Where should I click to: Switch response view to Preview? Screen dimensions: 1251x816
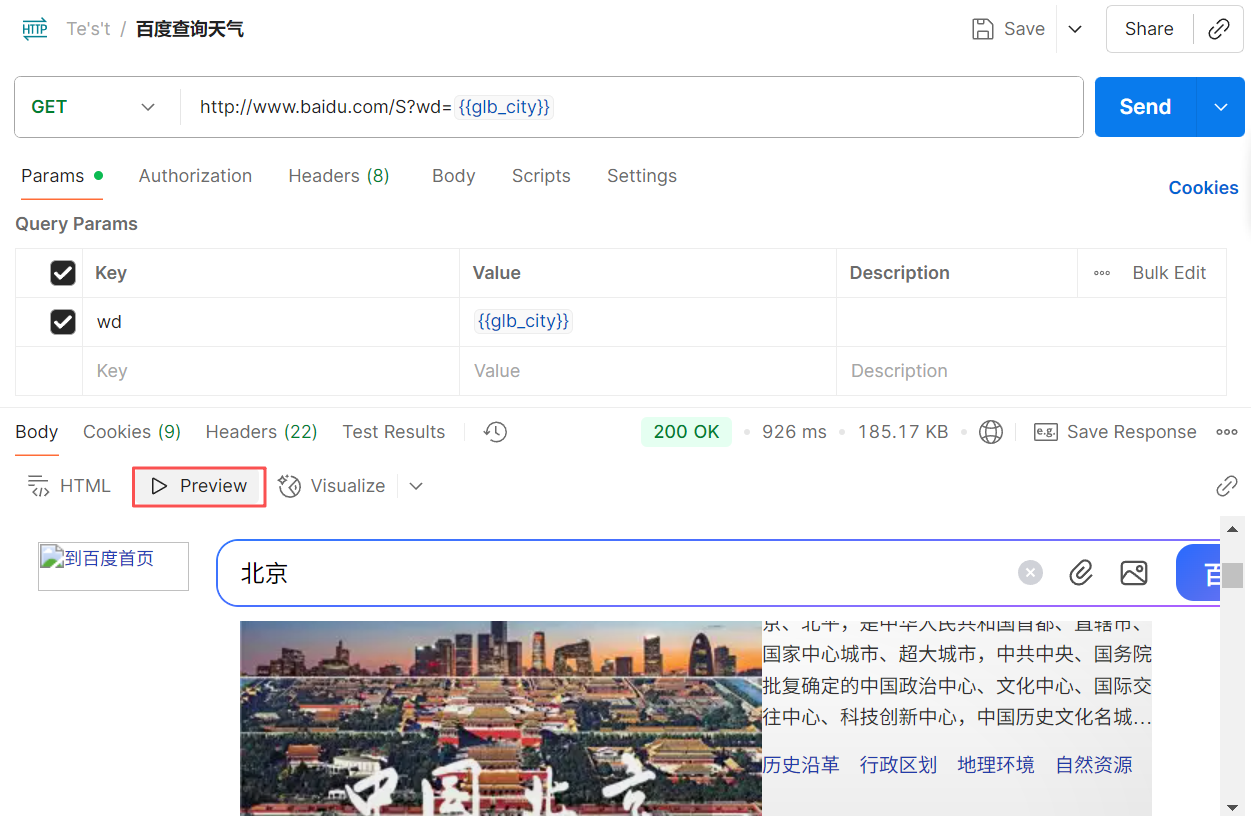199,486
